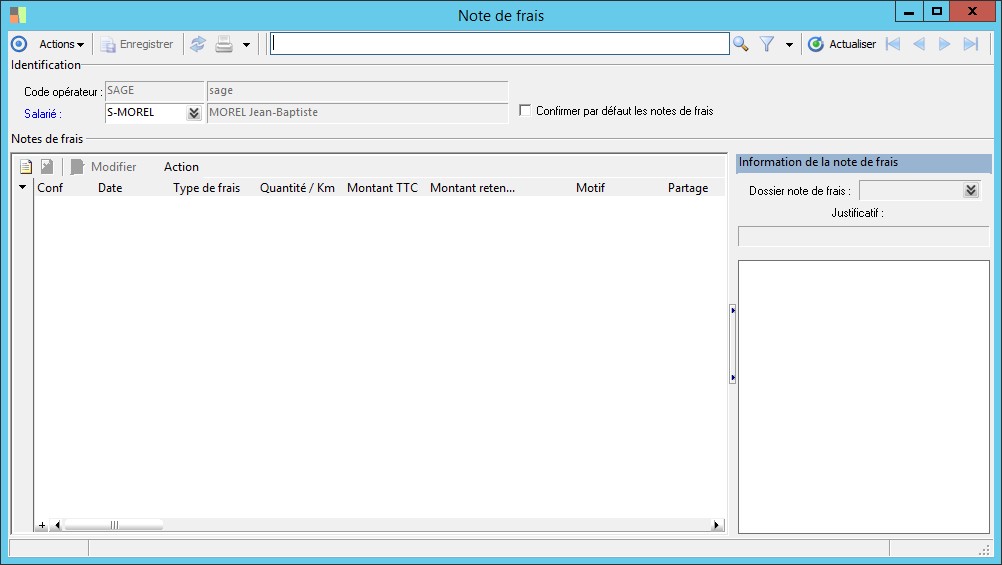Image resolution: width=1002 pixels, height=565 pixels.
Task: Close the Note de frais window
Action: tap(972, 12)
